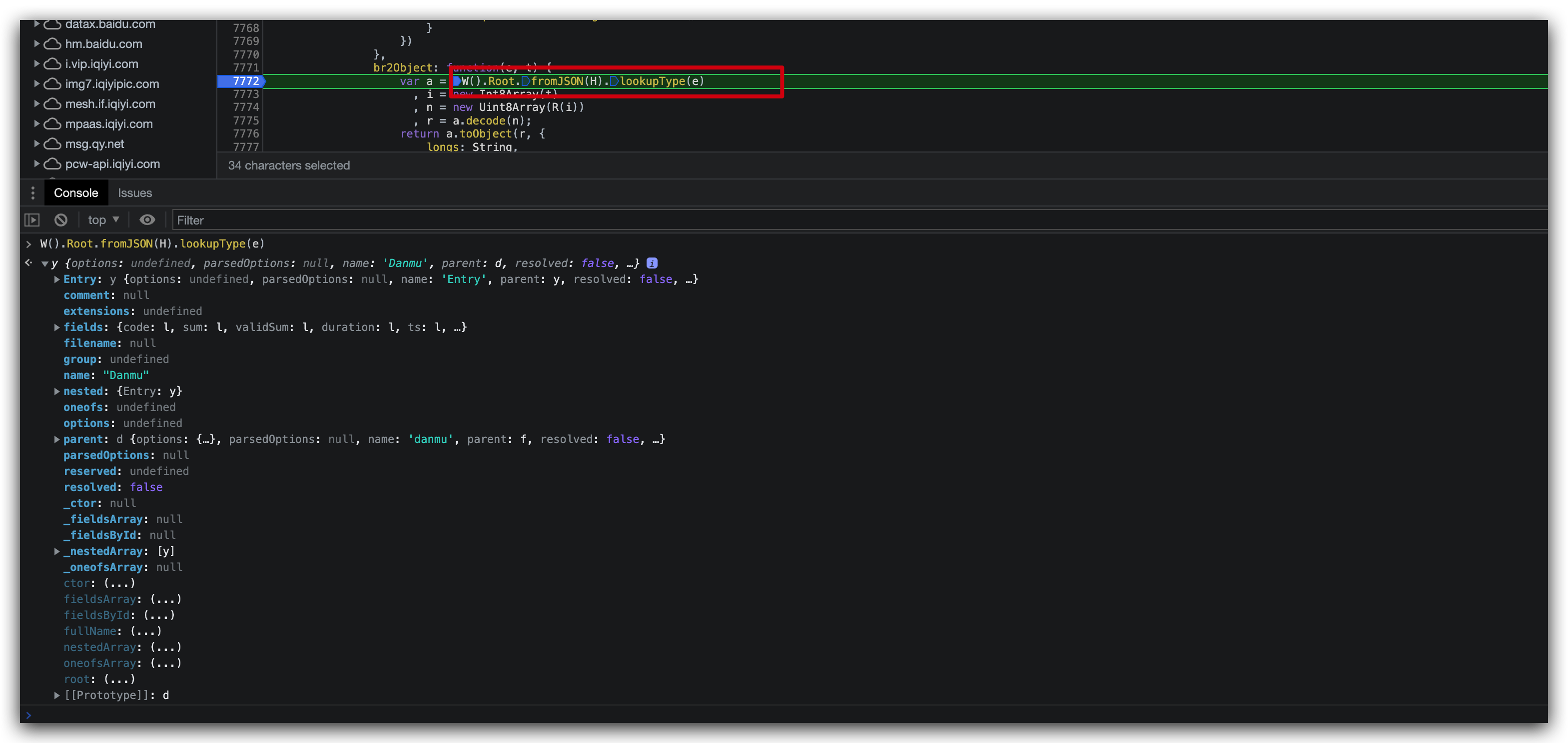
Task: Expand the msg.qy.net tree node
Action: tap(36, 144)
